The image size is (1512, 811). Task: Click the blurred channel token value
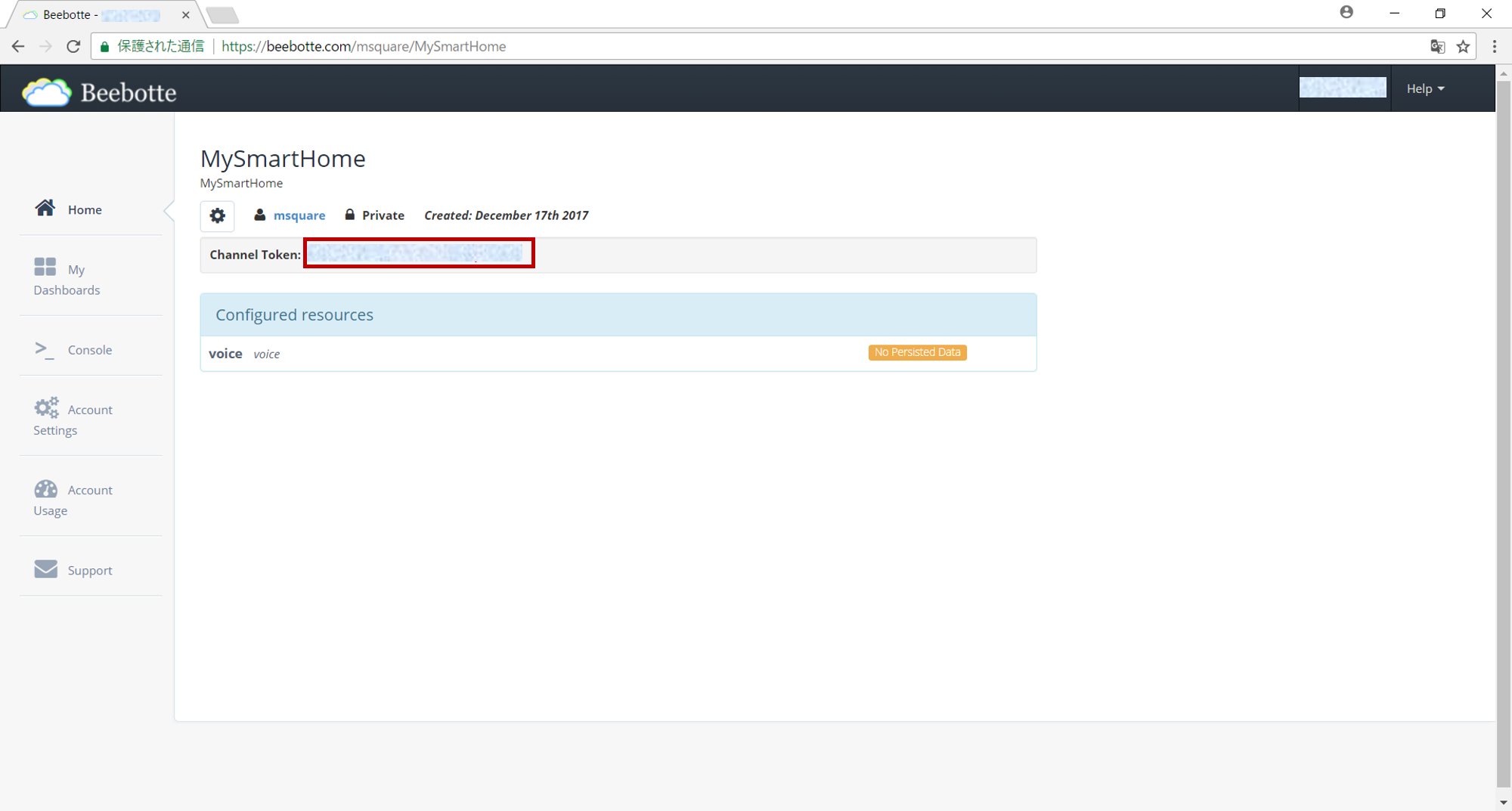click(414, 253)
